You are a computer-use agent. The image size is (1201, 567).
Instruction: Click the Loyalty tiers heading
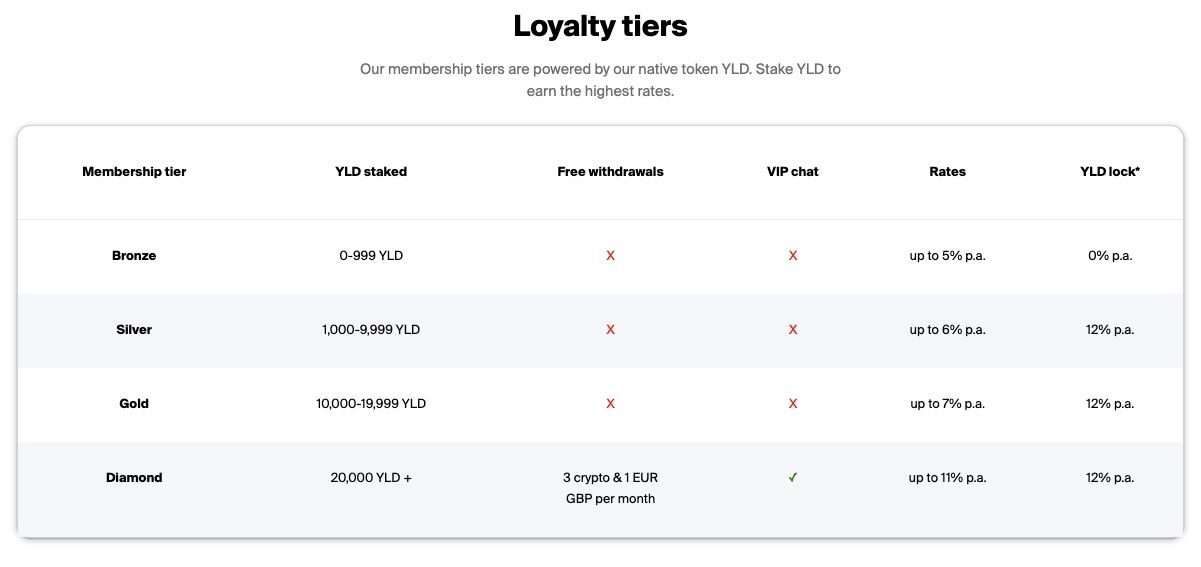(x=600, y=26)
